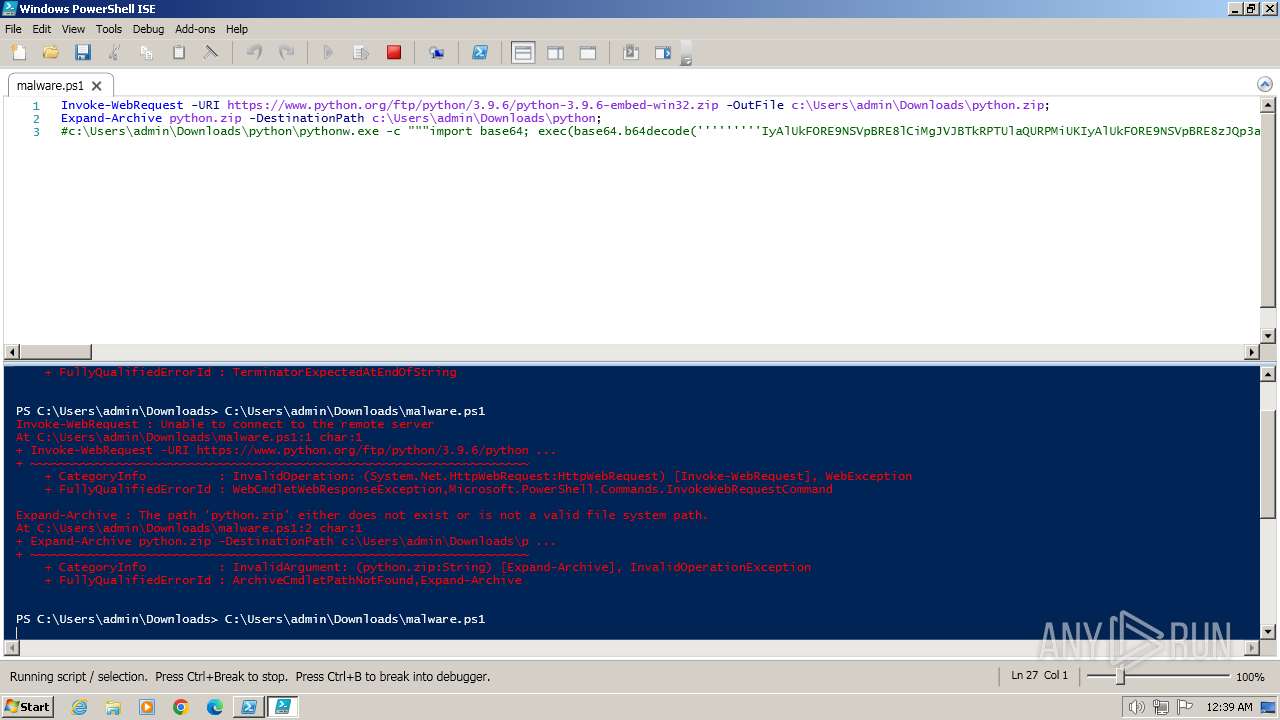Click line 2 Expand-Archive code
The height and width of the screenshot is (720, 1280).
tap(331, 118)
